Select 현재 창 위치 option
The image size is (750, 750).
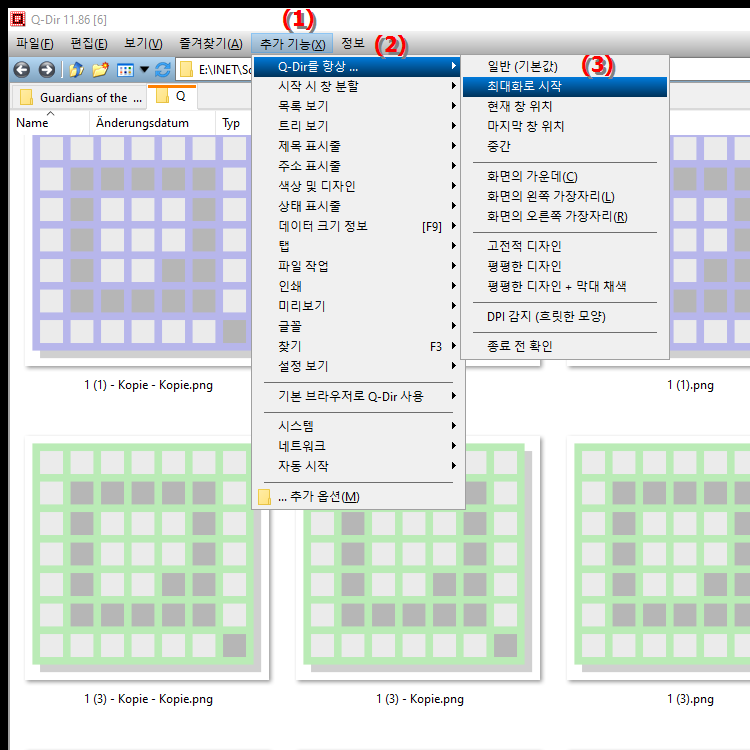(564, 107)
